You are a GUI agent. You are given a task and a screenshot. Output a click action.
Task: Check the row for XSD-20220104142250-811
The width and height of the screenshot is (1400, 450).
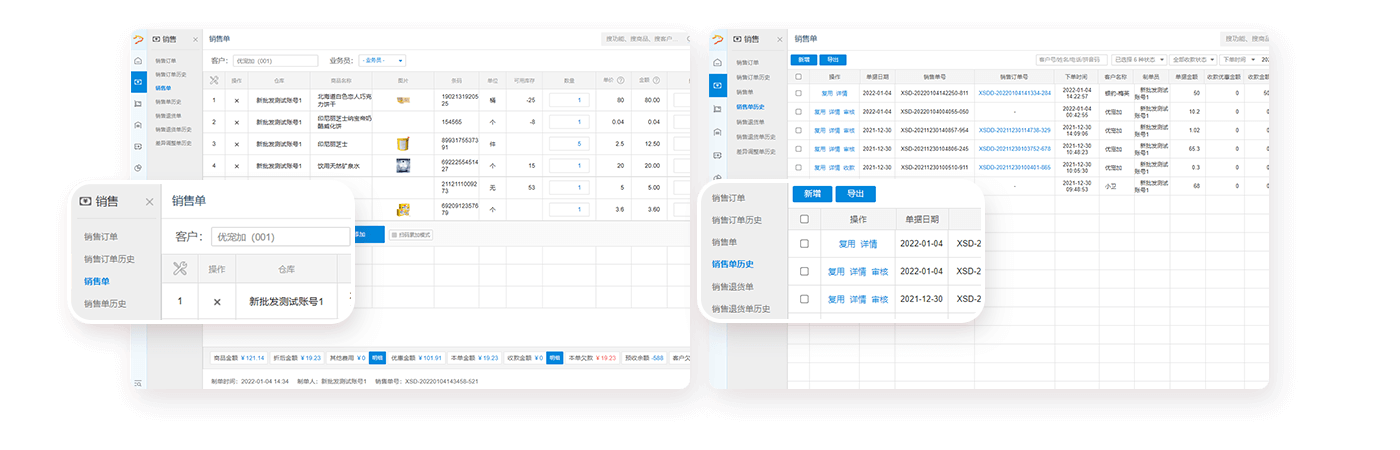[x=797, y=93]
